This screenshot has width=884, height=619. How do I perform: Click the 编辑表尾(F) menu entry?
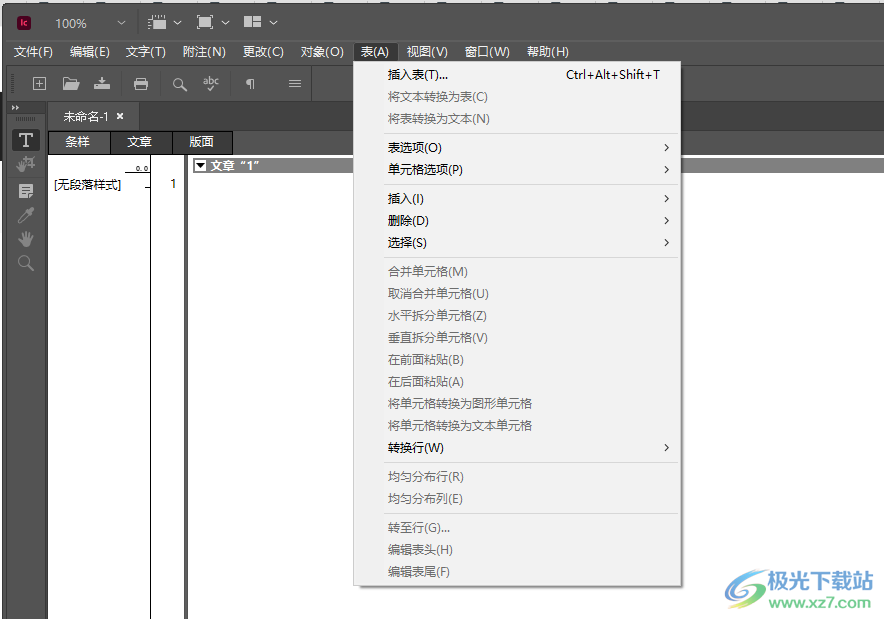click(517, 572)
